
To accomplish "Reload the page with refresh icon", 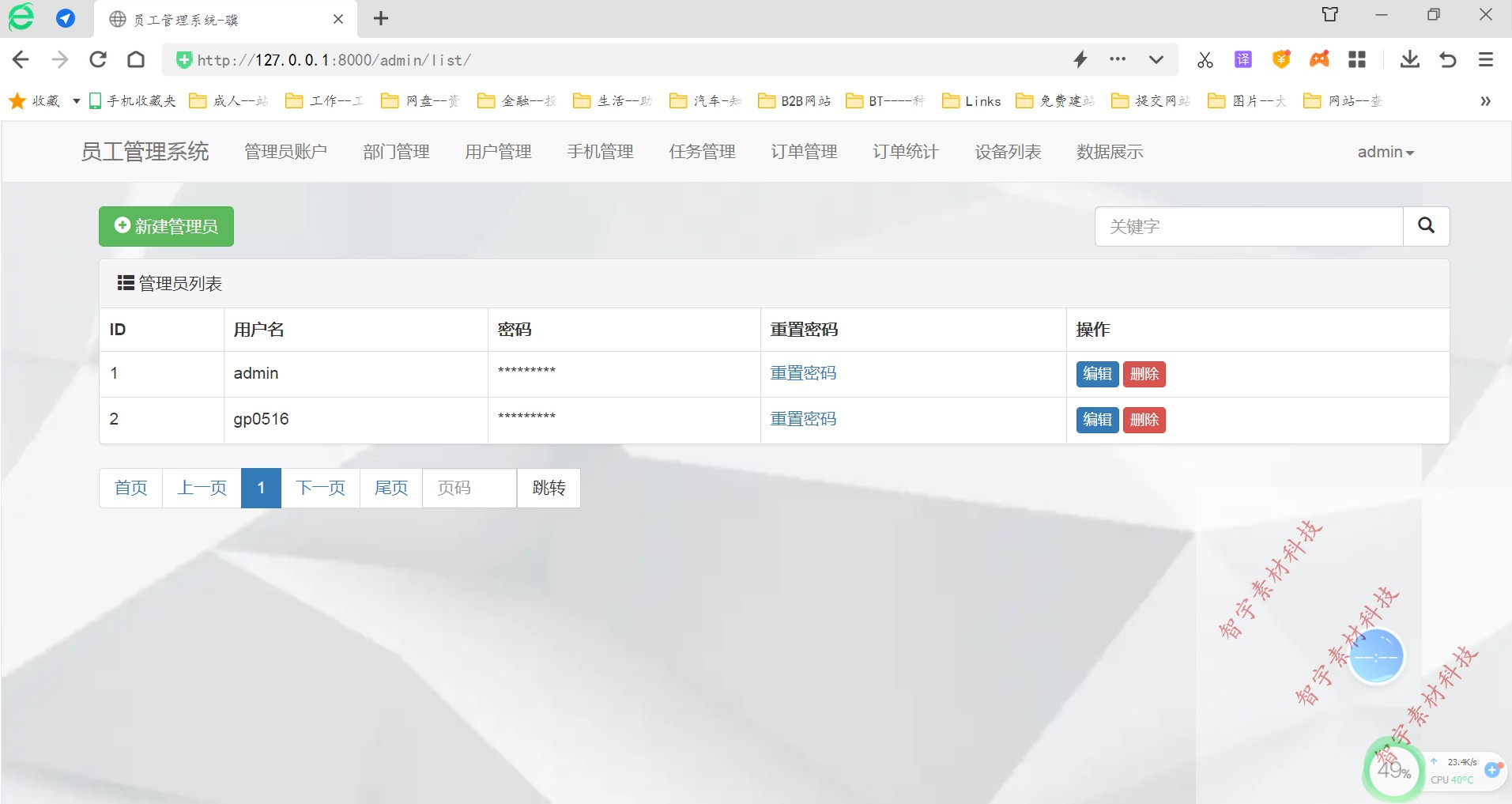I will [x=97, y=59].
